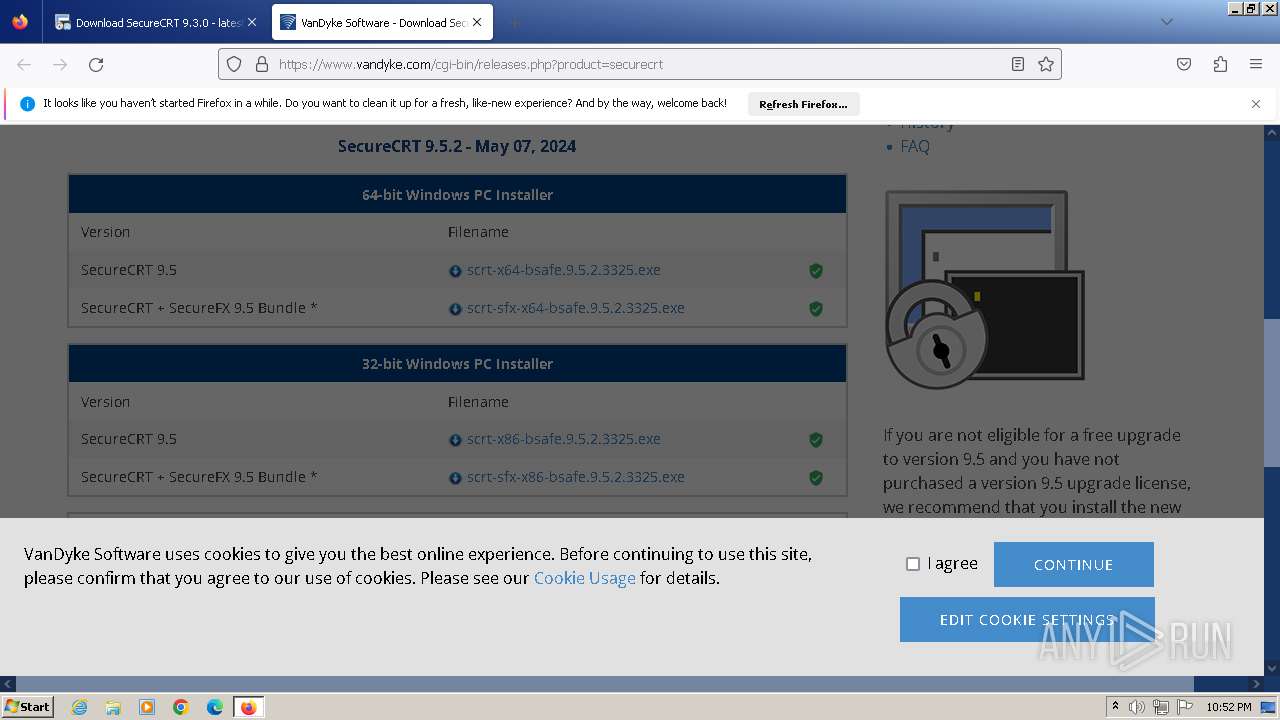The height and width of the screenshot is (720, 1280).
Task: Open the Windows Start menu
Action: pos(27,706)
